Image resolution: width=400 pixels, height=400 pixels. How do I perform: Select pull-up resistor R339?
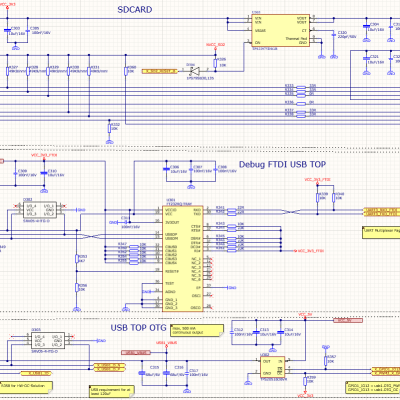coord(317,197)
